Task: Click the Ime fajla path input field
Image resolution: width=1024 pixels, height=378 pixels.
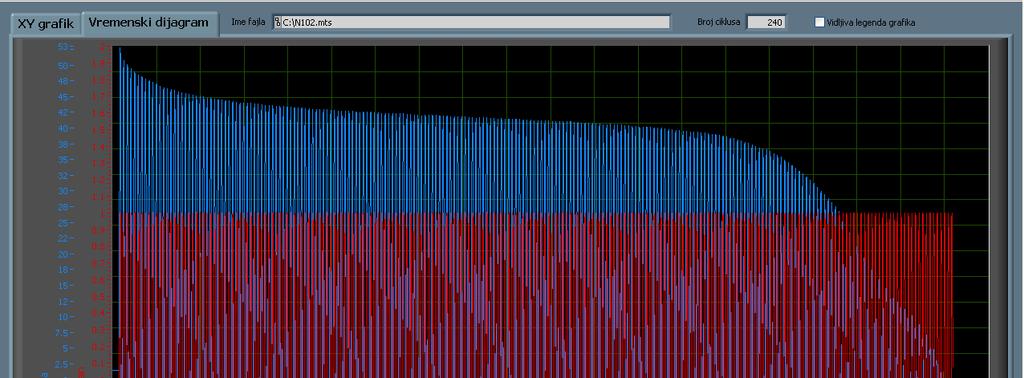Action: click(472, 22)
